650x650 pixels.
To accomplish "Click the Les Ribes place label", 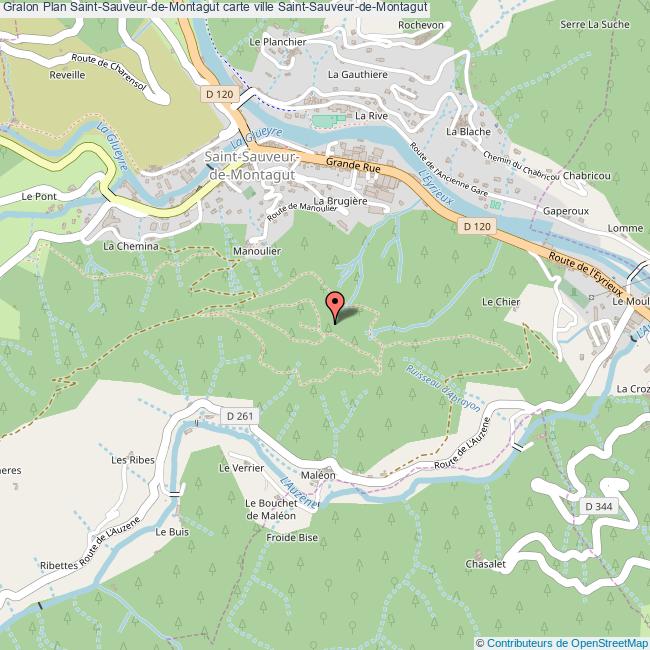I will 133,460.
